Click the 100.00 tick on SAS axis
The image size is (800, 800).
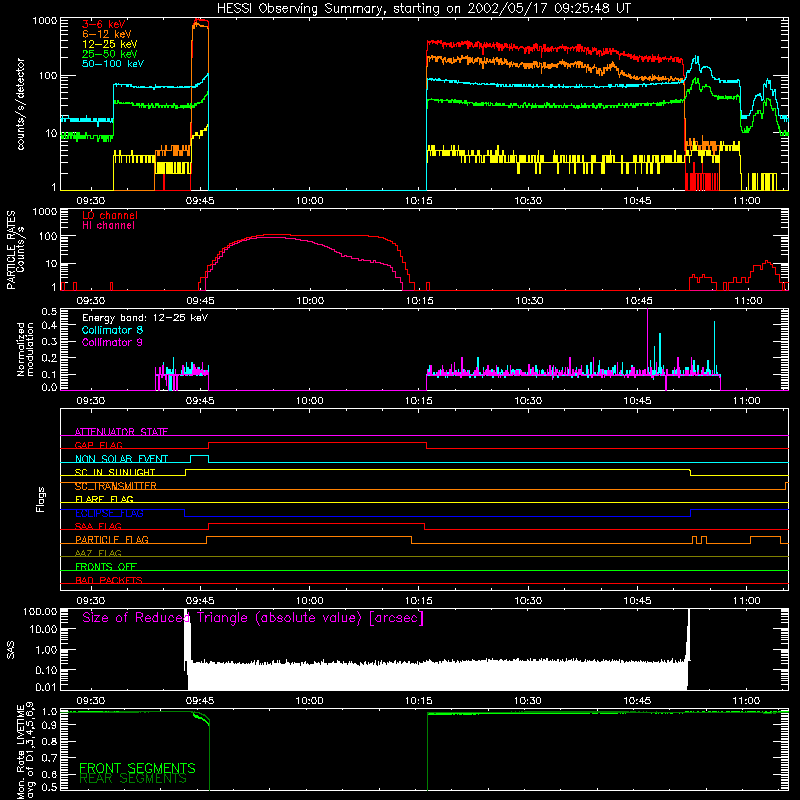[x=40, y=611]
